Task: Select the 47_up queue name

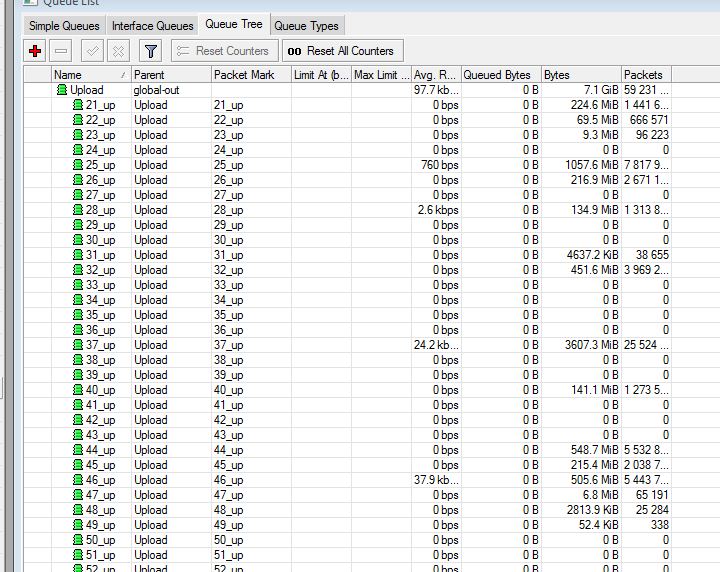Action: click(100, 495)
